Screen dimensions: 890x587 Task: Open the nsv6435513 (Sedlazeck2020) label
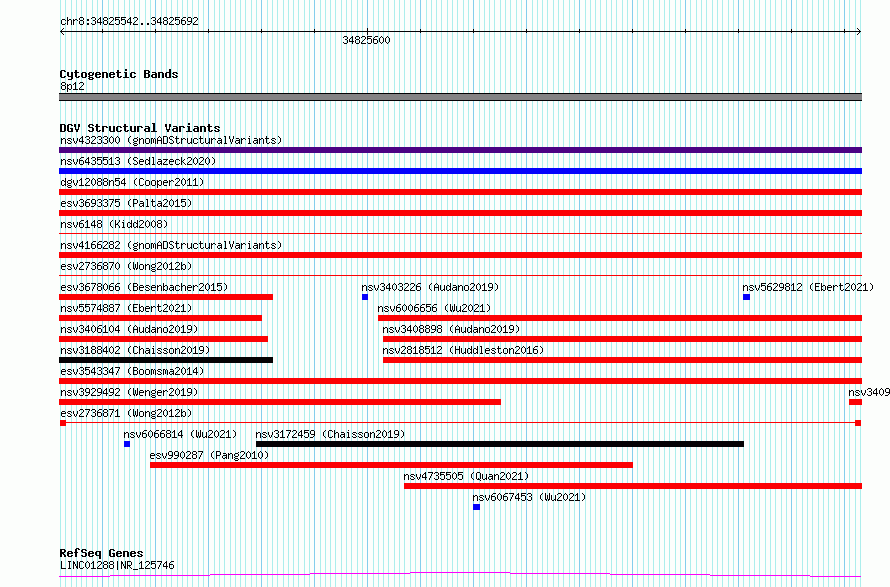click(138, 161)
